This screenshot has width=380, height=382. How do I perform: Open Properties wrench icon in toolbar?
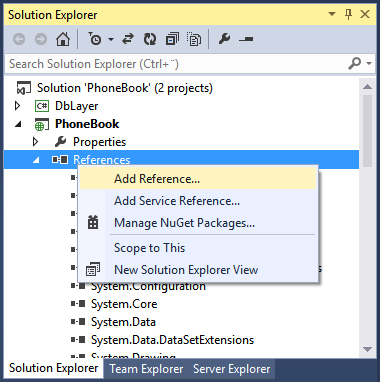[x=224, y=39]
